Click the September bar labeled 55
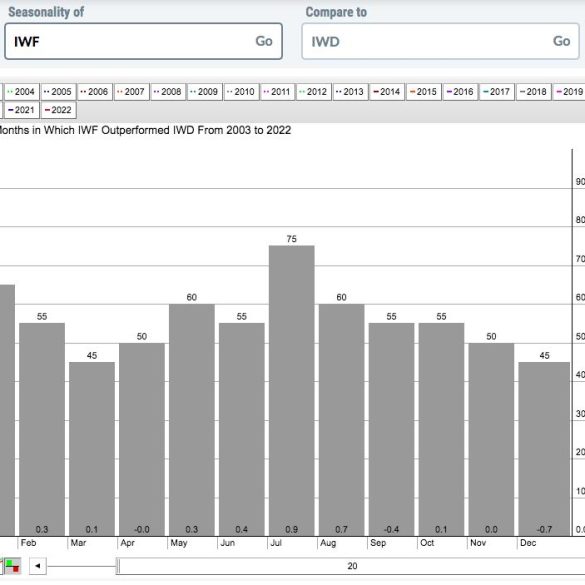585x585 pixels. coord(392,429)
